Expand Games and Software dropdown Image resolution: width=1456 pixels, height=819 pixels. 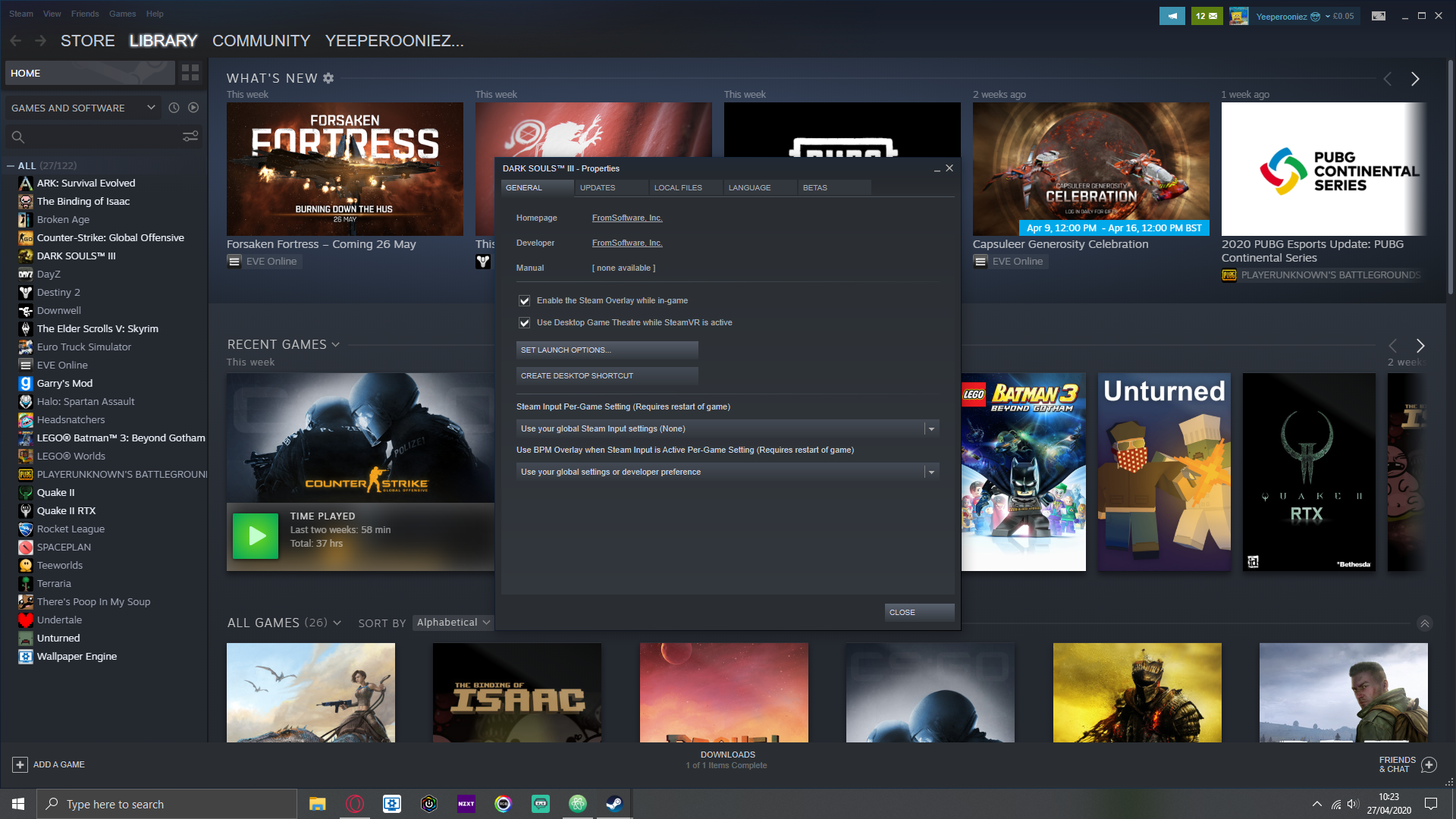pyautogui.click(x=150, y=108)
